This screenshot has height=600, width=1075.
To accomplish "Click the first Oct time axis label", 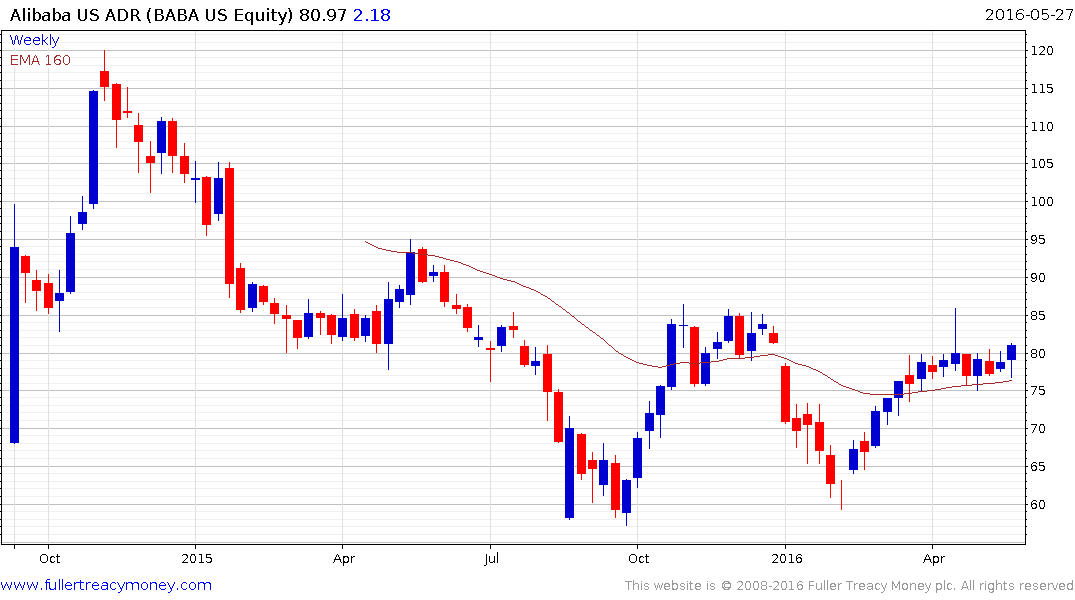I will tap(49, 558).
